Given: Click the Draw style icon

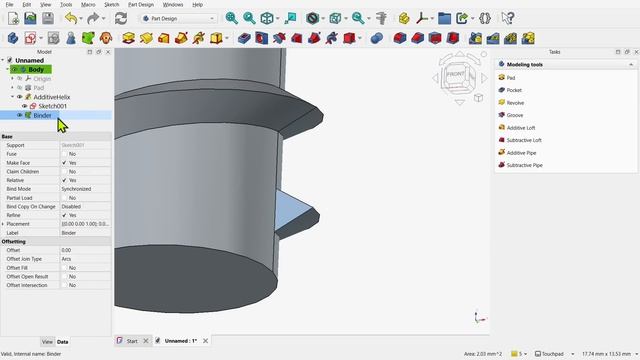Looking at the screenshot, I should tap(313, 18).
